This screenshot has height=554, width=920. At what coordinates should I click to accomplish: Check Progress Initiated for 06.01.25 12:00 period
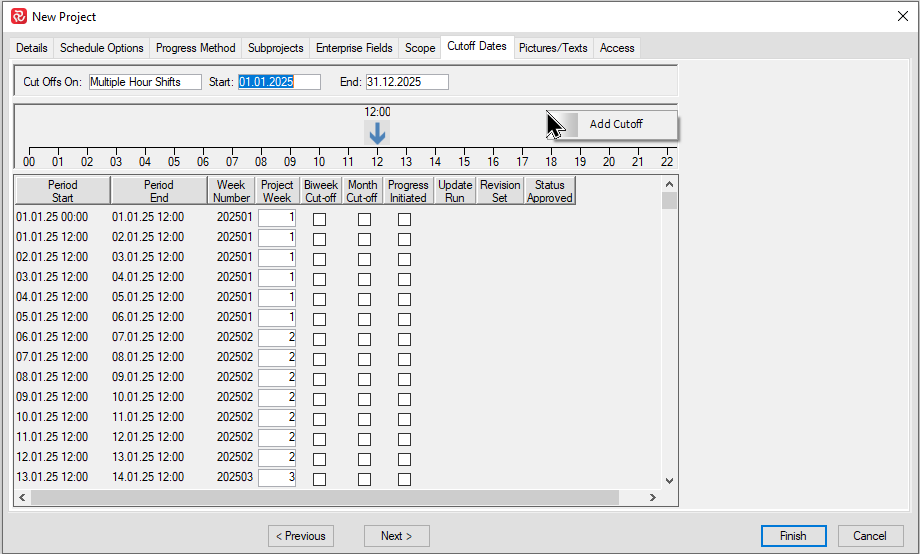[x=404, y=339]
